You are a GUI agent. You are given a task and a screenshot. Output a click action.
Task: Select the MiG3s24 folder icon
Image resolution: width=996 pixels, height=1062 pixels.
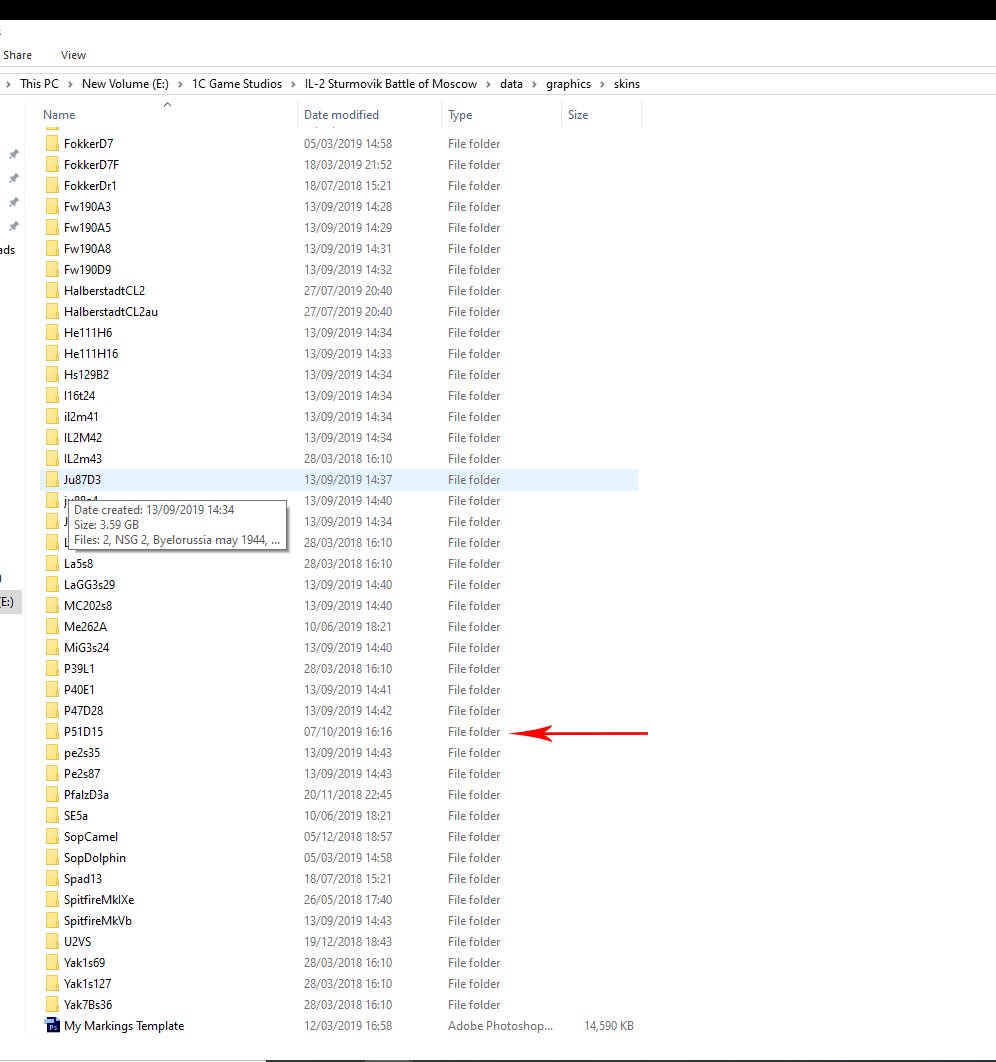52,647
